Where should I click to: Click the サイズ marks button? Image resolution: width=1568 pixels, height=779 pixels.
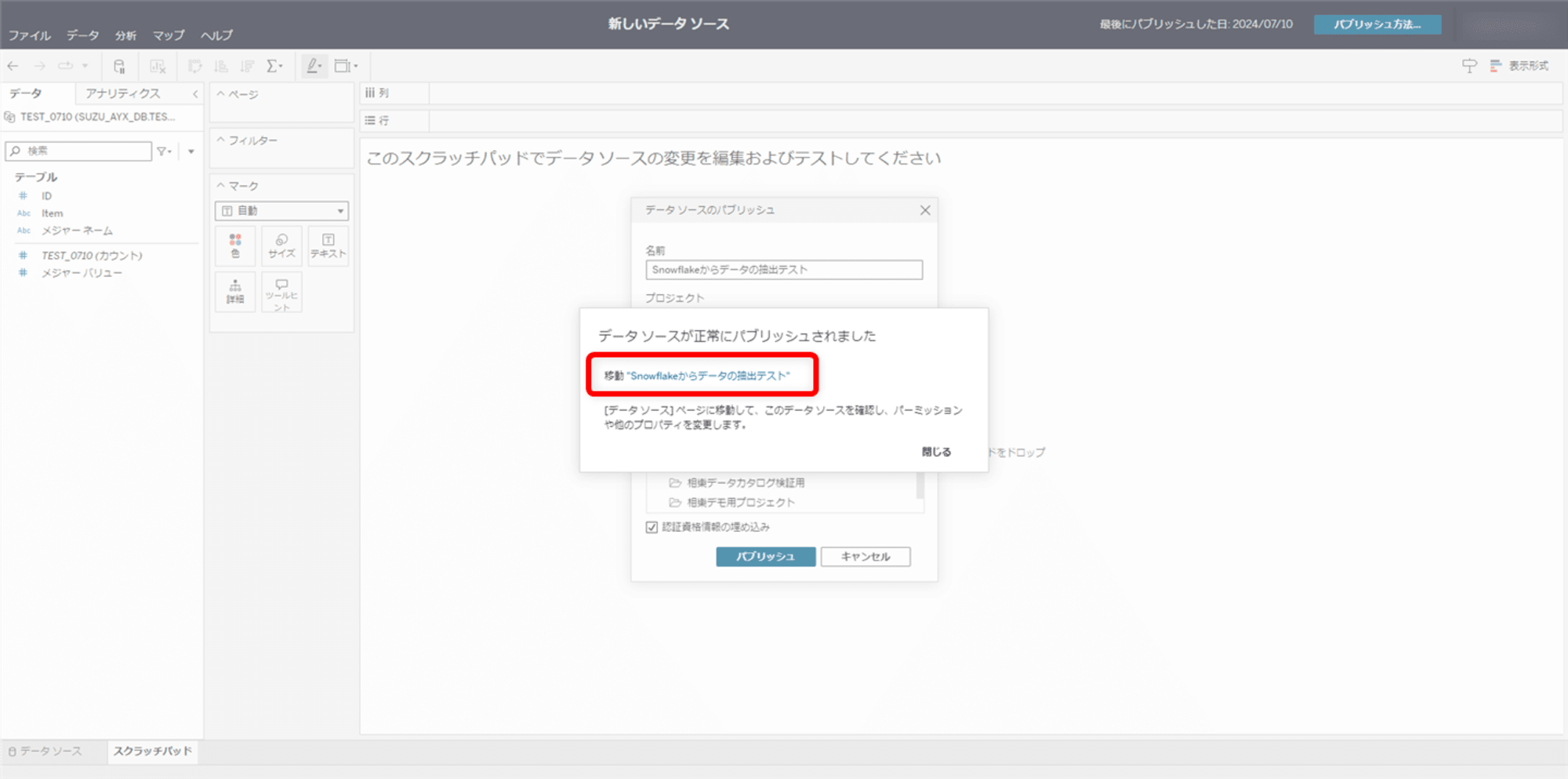click(x=281, y=246)
